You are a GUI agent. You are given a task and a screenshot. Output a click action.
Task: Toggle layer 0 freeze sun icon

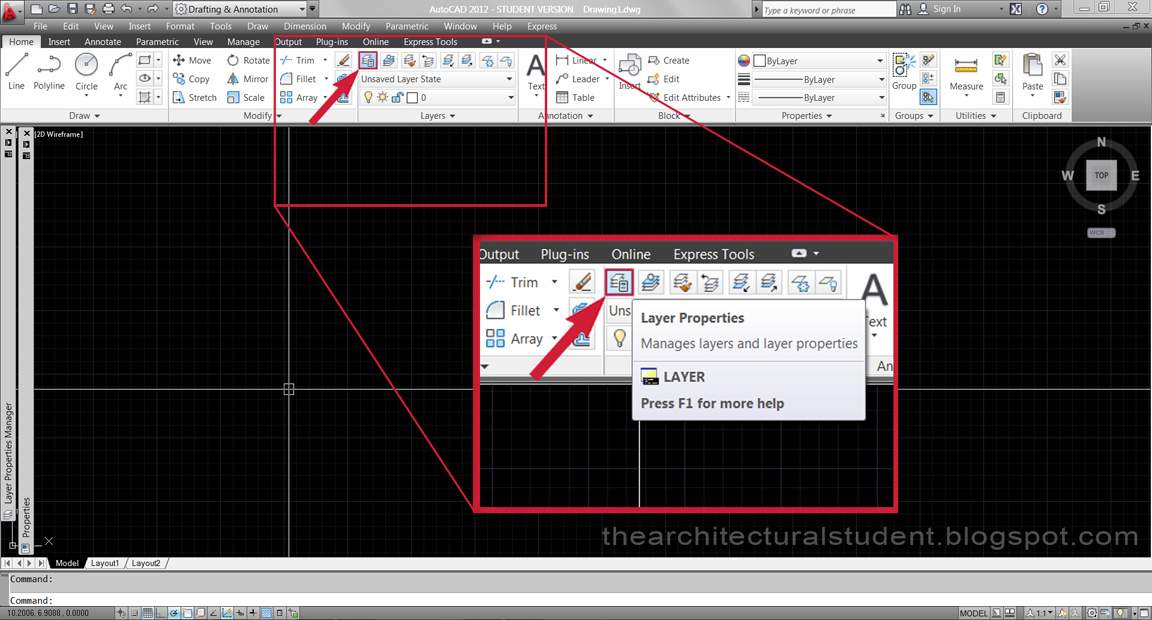tap(382, 97)
